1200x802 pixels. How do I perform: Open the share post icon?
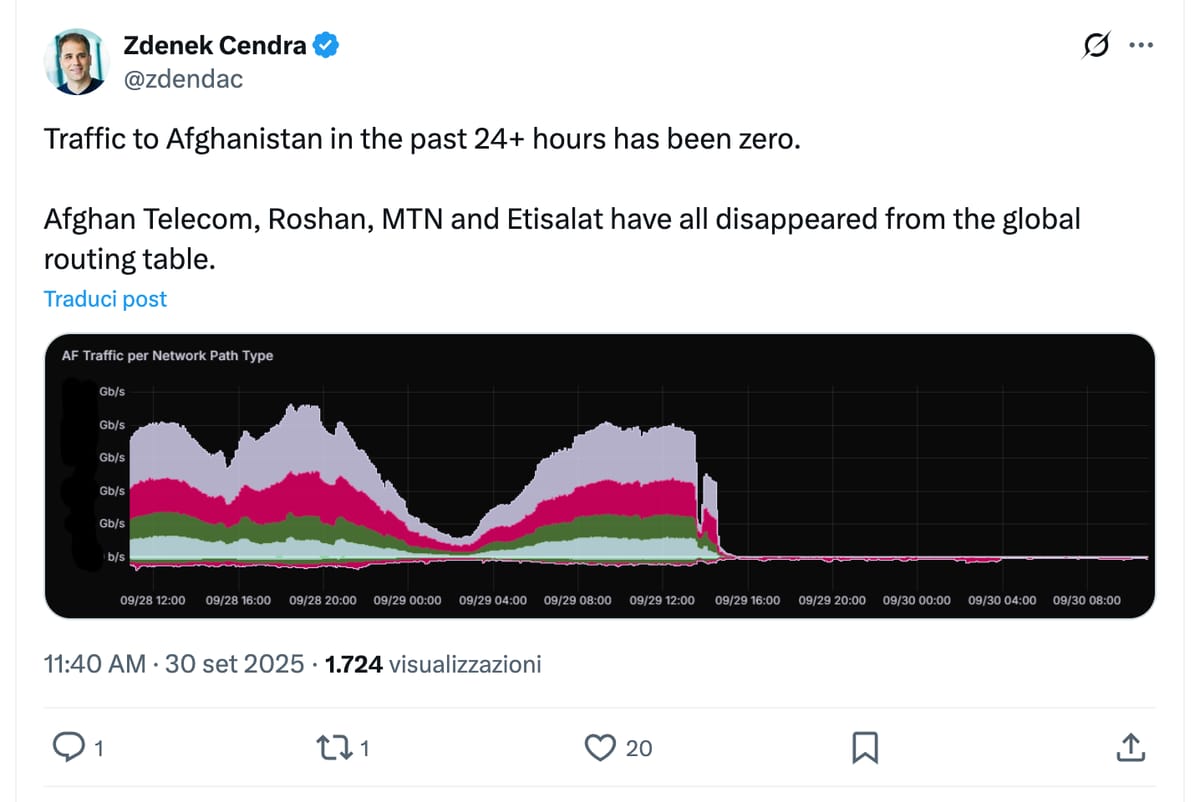[1129, 746]
